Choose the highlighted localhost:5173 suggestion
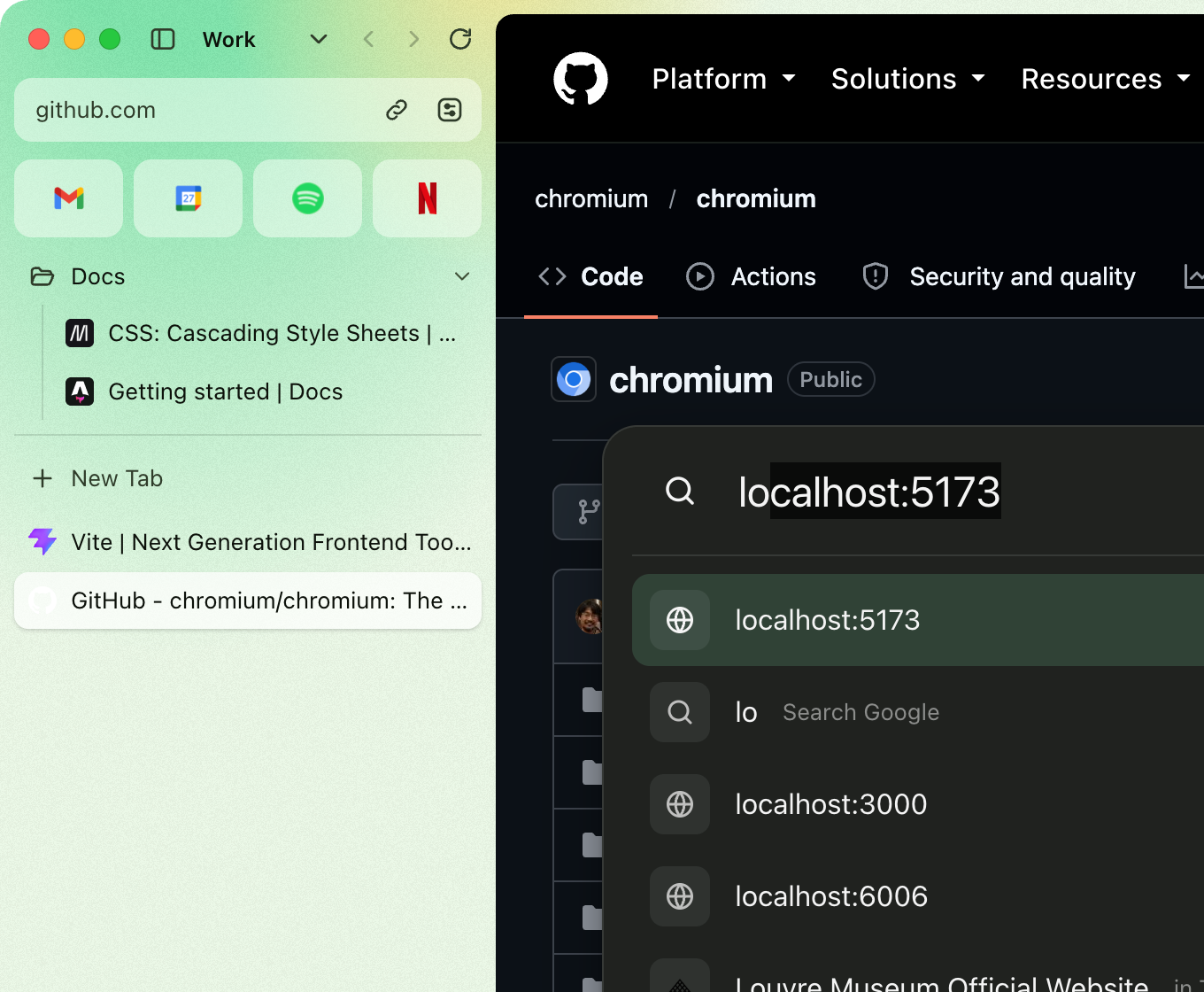 918,620
